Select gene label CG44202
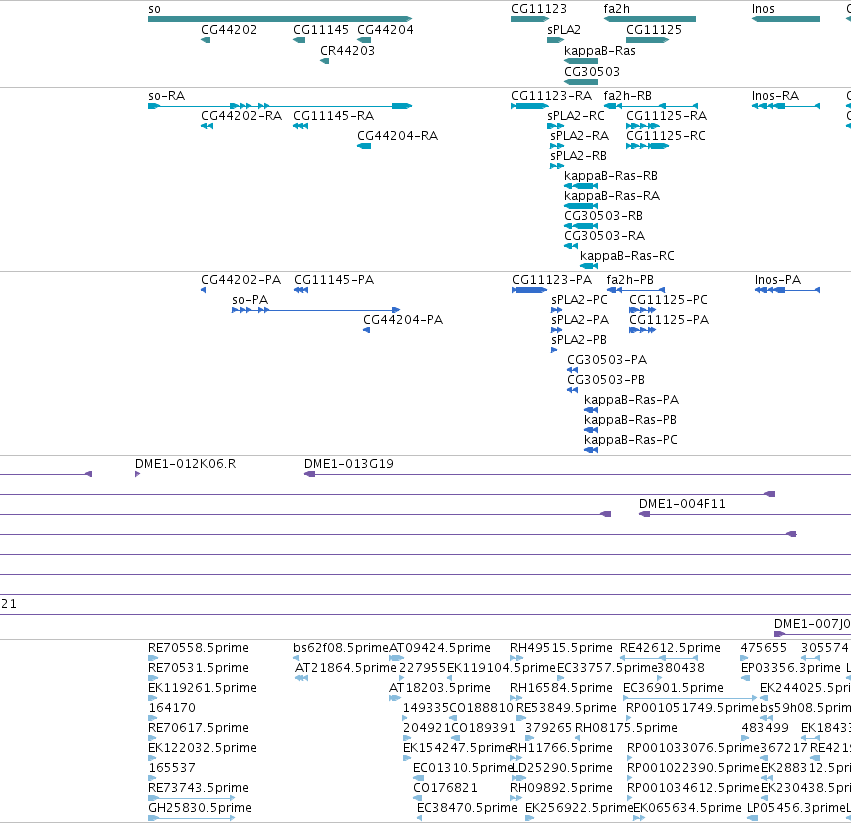Screen dimensions: 851x823 click(229, 30)
